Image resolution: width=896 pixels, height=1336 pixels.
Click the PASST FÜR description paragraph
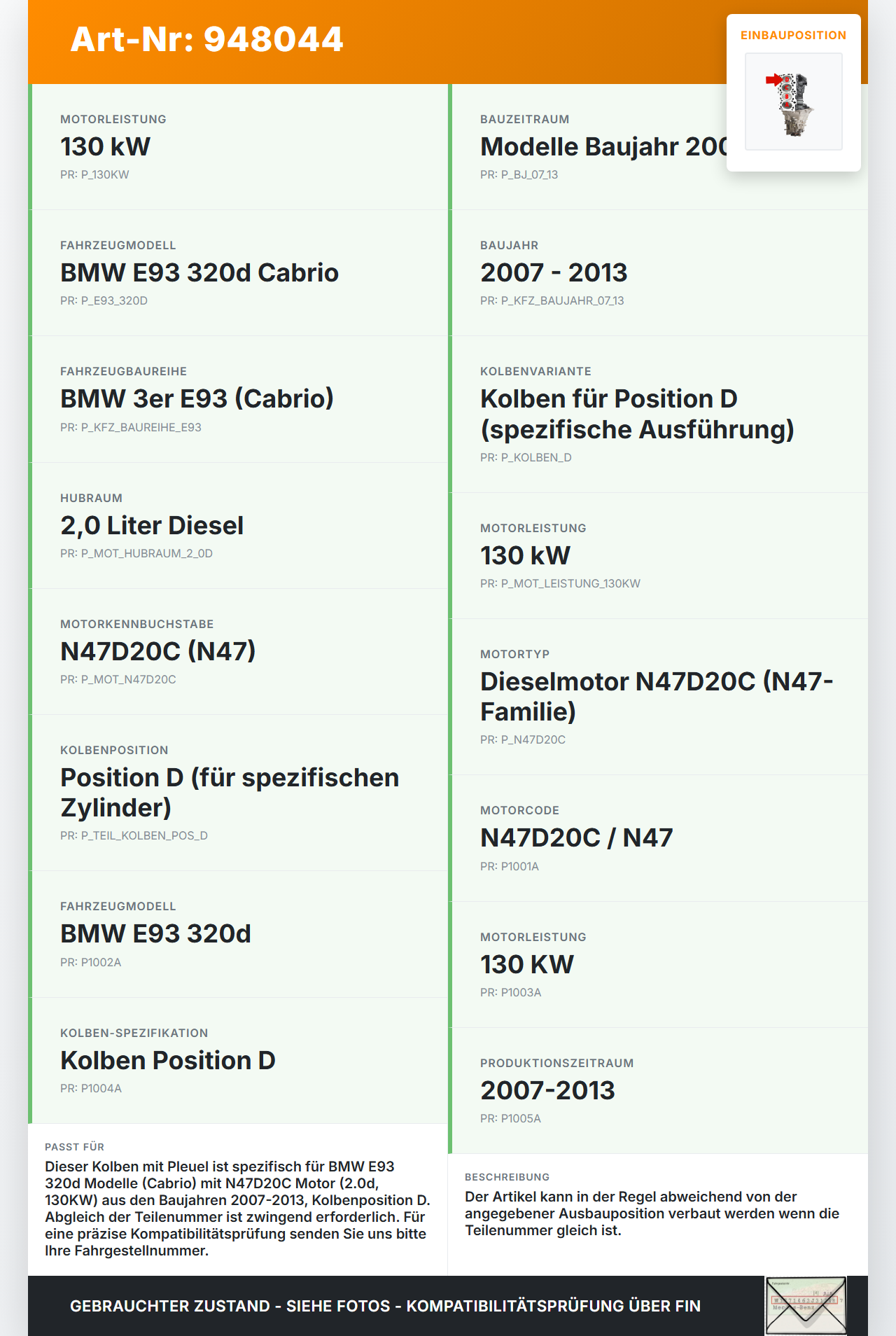pos(237,1209)
